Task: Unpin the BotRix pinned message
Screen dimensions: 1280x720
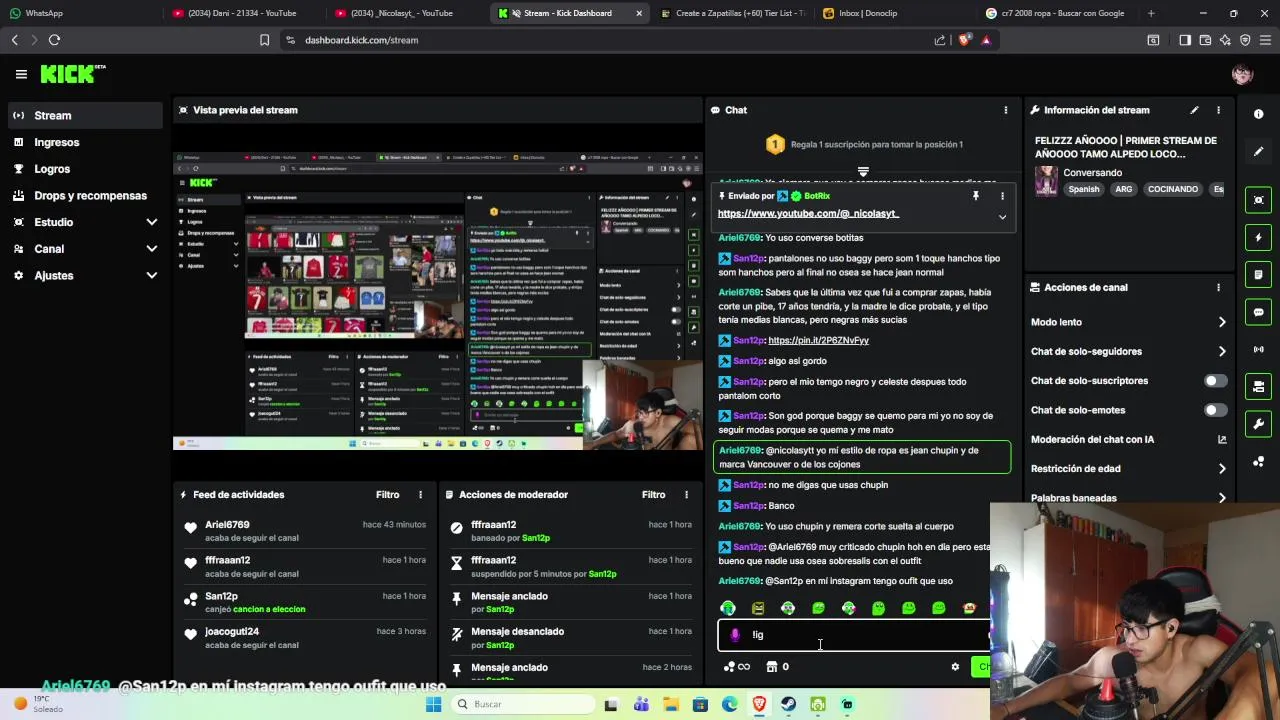Action: pos(975,196)
